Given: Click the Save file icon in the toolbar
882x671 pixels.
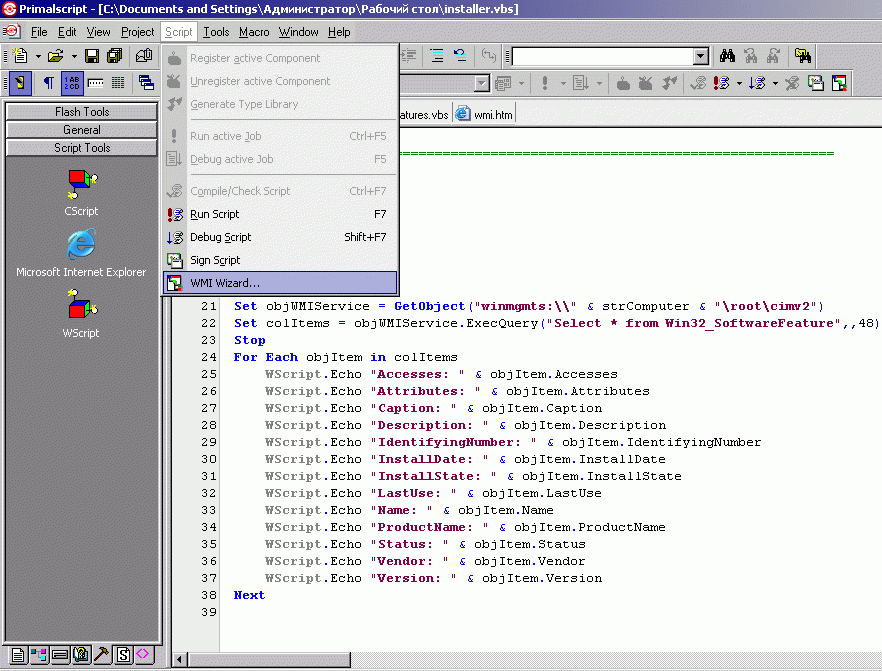Looking at the screenshot, I should click(x=92, y=56).
